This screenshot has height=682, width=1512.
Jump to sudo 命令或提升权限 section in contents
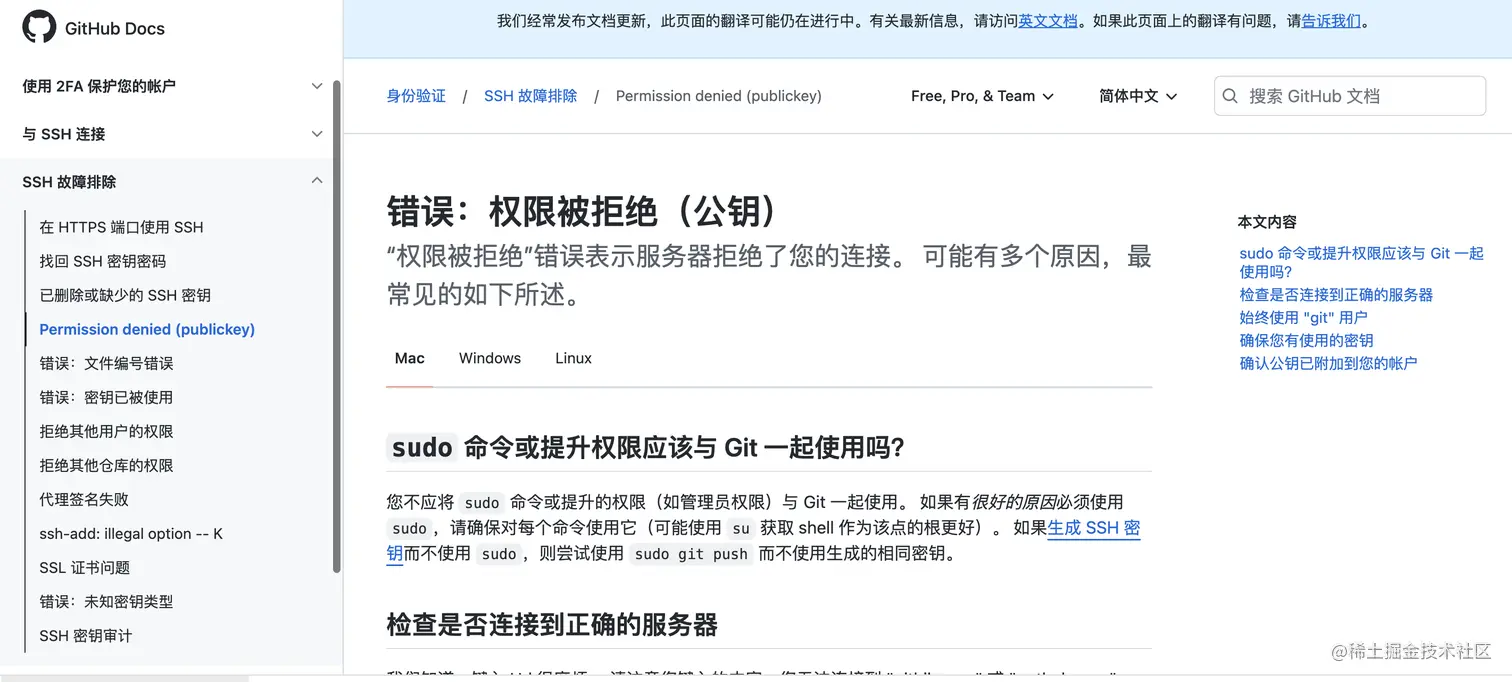point(1361,262)
